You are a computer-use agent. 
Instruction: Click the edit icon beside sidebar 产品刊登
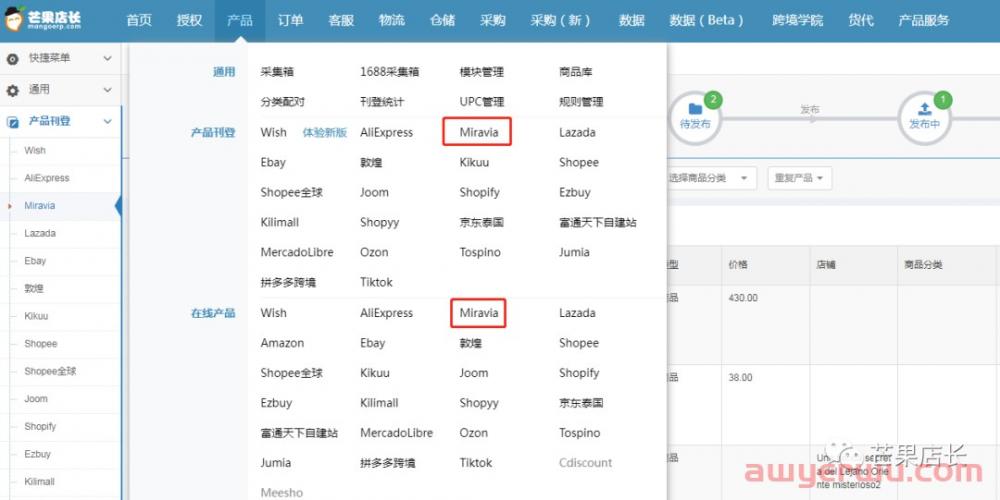click(x=13, y=122)
